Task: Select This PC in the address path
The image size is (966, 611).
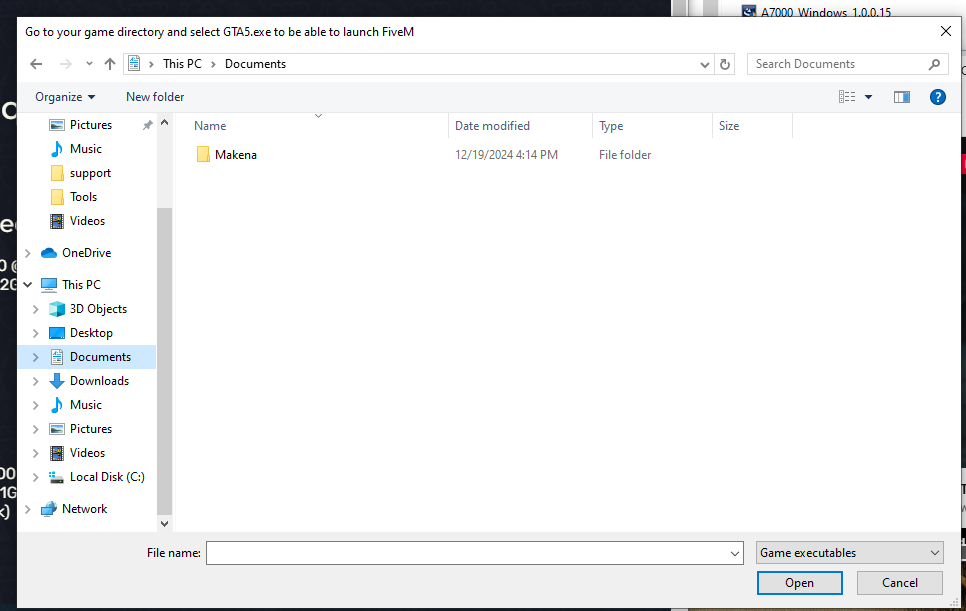Action: (x=182, y=64)
